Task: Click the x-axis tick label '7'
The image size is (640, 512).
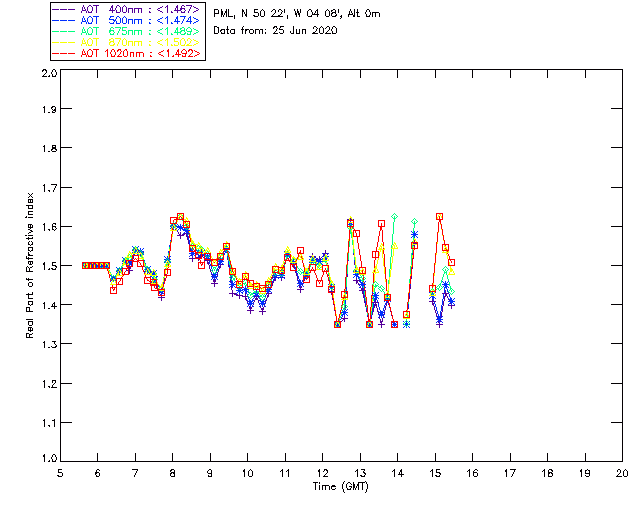Action: click(135, 473)
